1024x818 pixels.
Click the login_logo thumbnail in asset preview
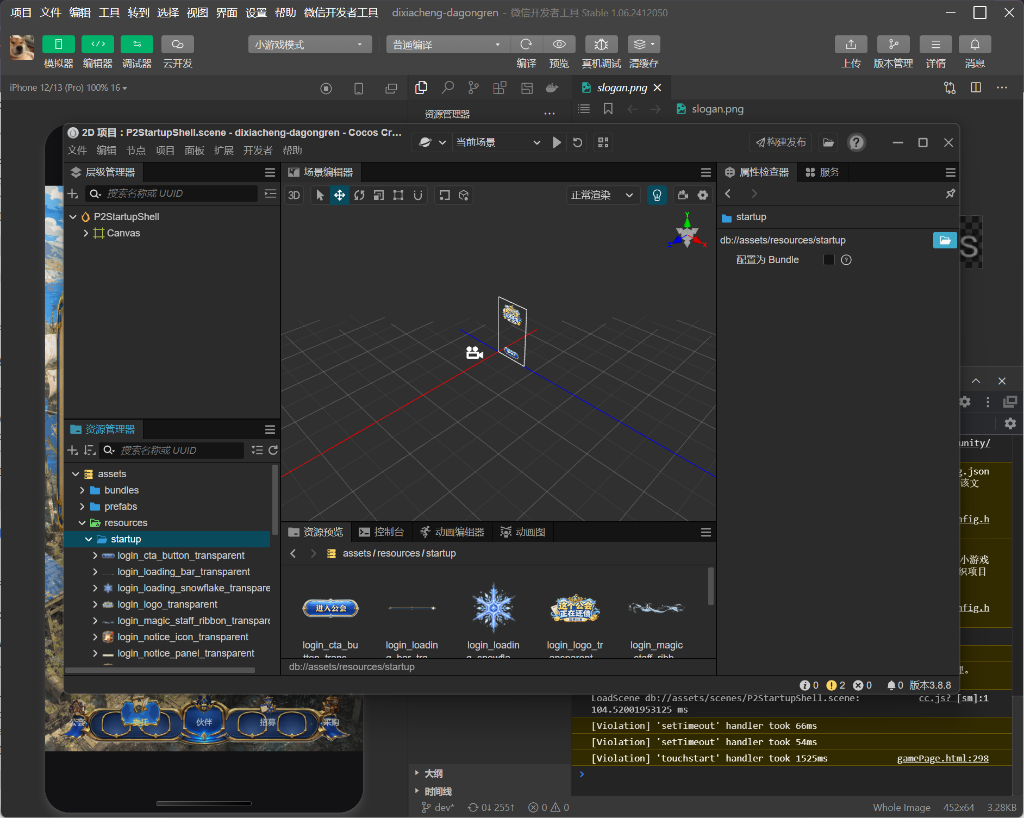[575, 608]
